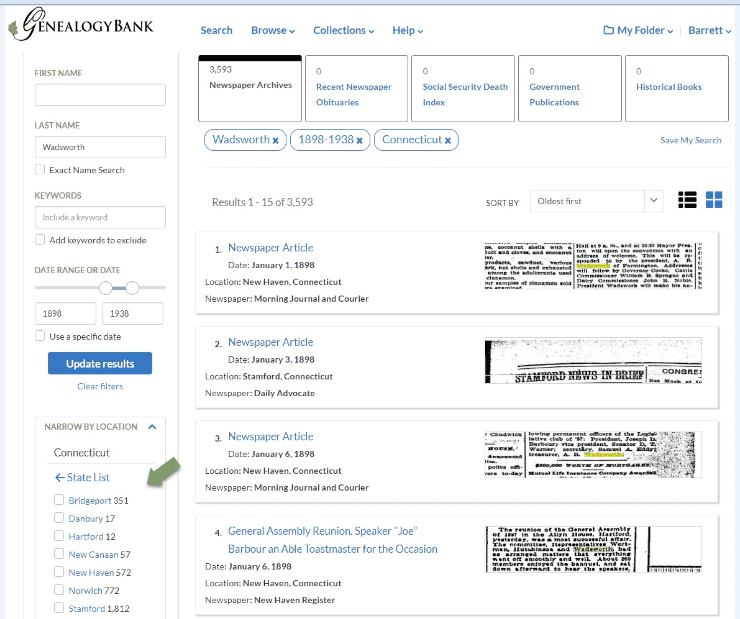This screenshot has width=740, height=619.
Task: Click the New Canaan location link
Action: point(93,554)
